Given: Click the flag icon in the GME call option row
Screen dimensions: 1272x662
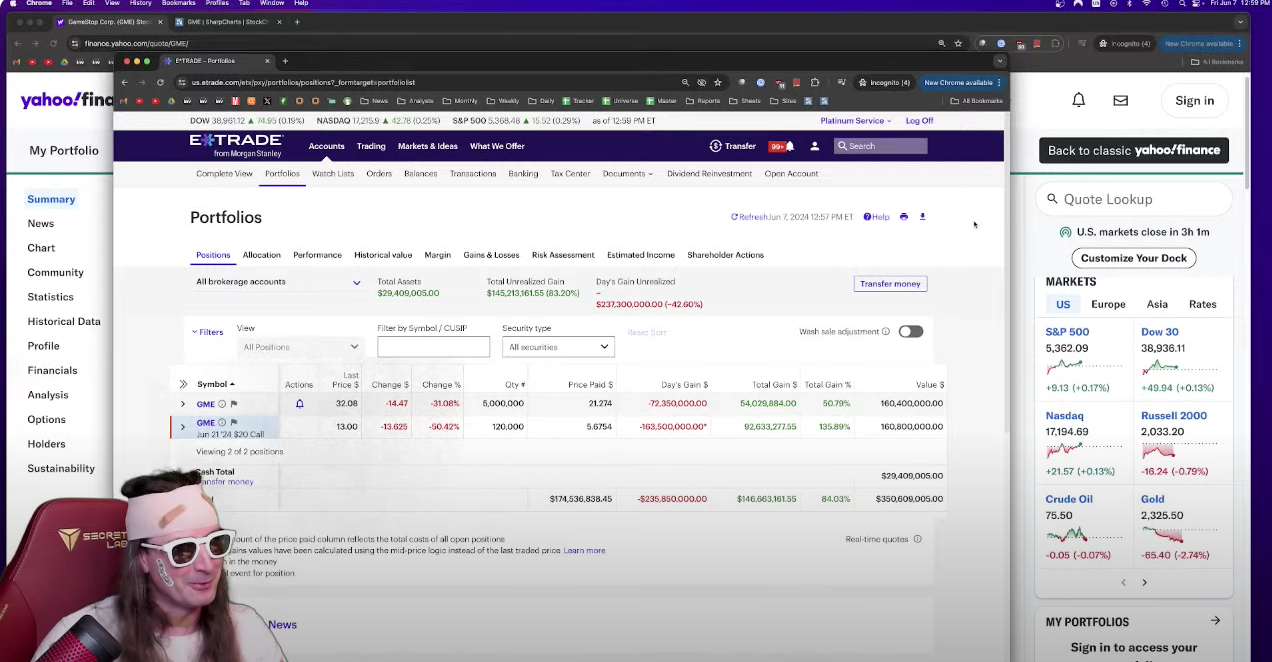Looking at the screenshot, I should [x=234, y=423].
